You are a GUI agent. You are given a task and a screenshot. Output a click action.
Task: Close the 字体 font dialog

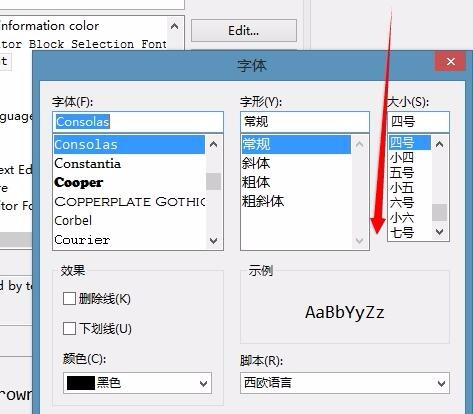(x=450, y=62)
